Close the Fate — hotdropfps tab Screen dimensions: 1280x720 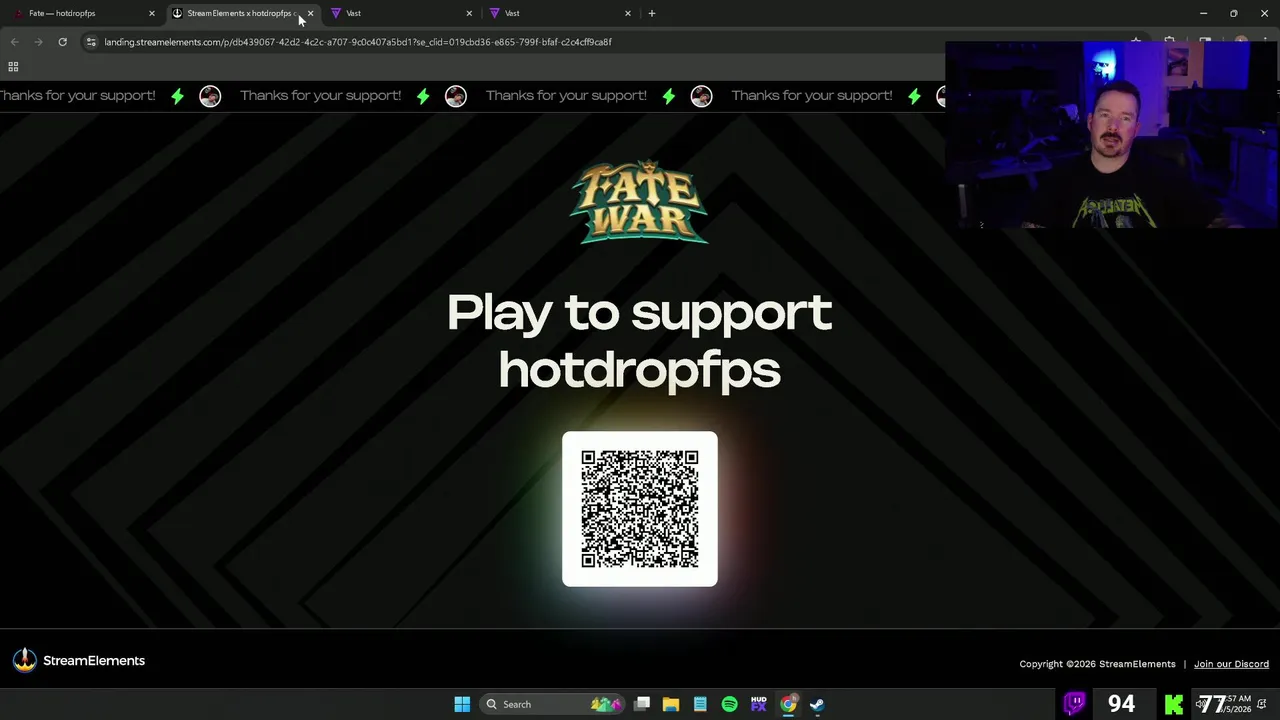pyautogui.click(x=152, y=13)
